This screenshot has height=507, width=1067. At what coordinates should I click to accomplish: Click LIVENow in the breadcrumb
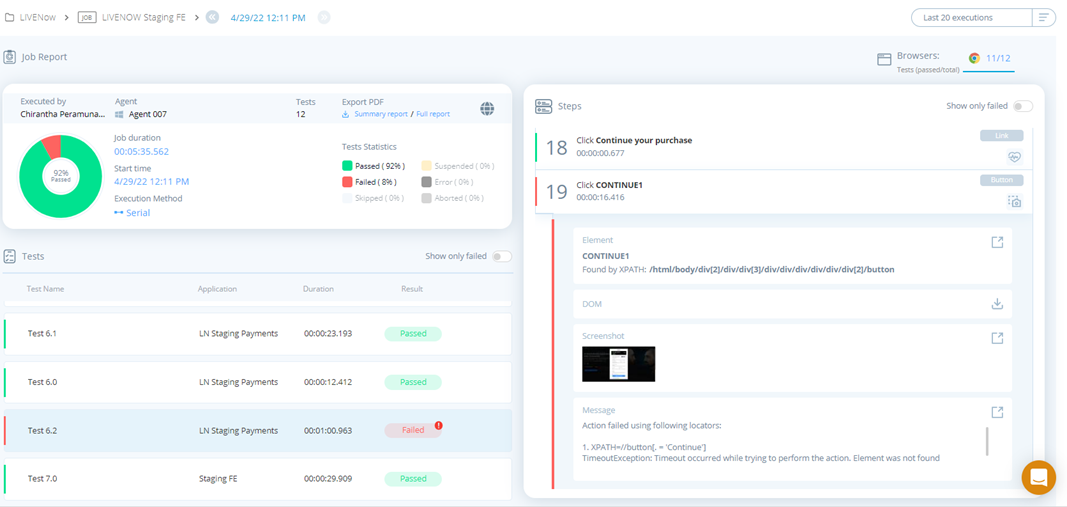coord(39,17)
